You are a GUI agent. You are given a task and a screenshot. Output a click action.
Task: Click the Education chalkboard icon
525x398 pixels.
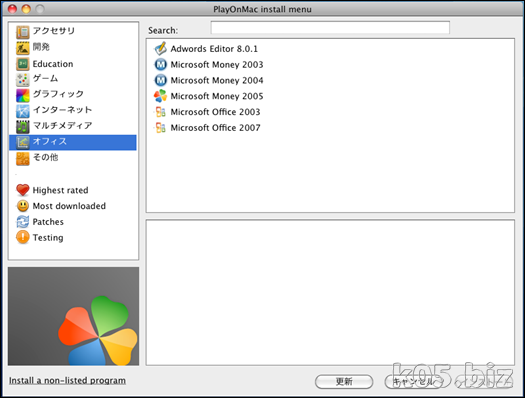[23, 64]
